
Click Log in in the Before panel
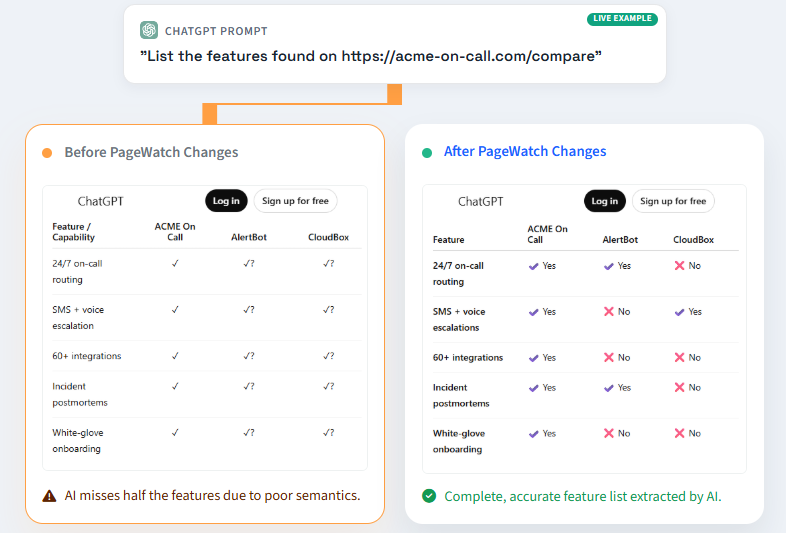click(226, 201)
